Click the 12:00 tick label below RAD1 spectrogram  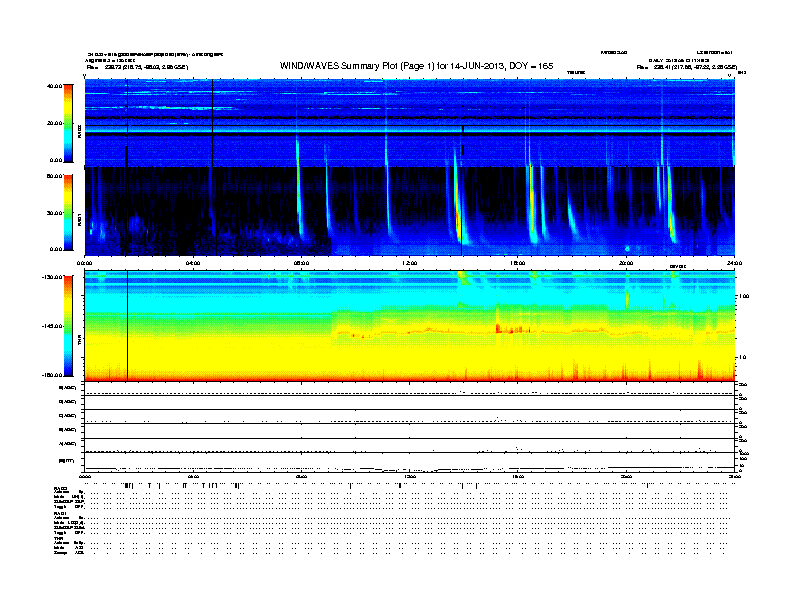tap(410, 263)
